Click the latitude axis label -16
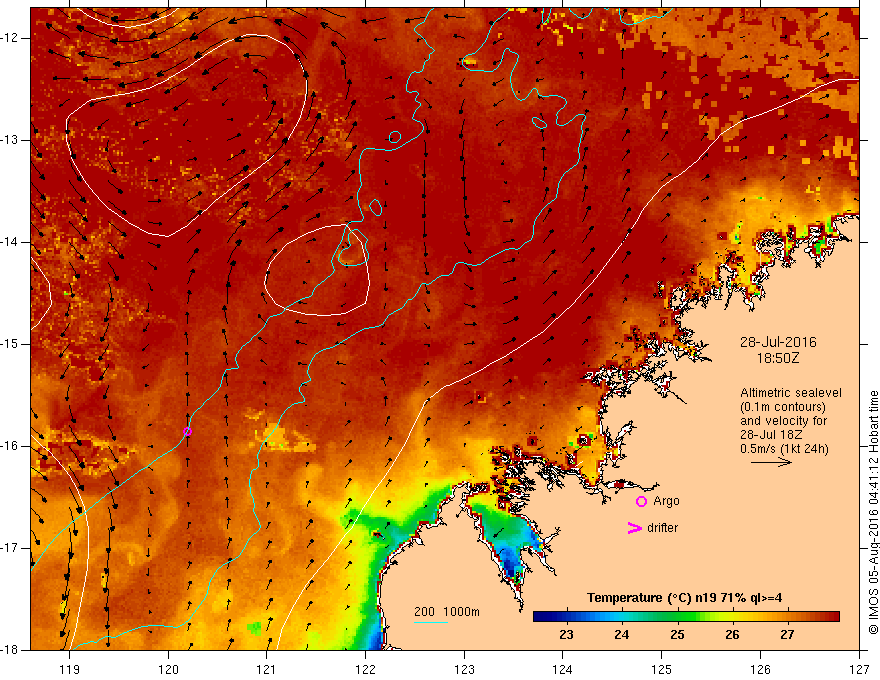Screen dimensions: 880x680 11,446
